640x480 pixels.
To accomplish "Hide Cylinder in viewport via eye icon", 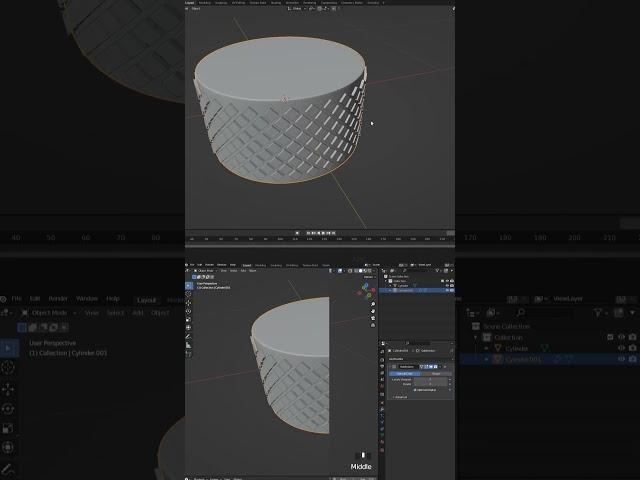I will pyautogui.click(x=447, y=286).
